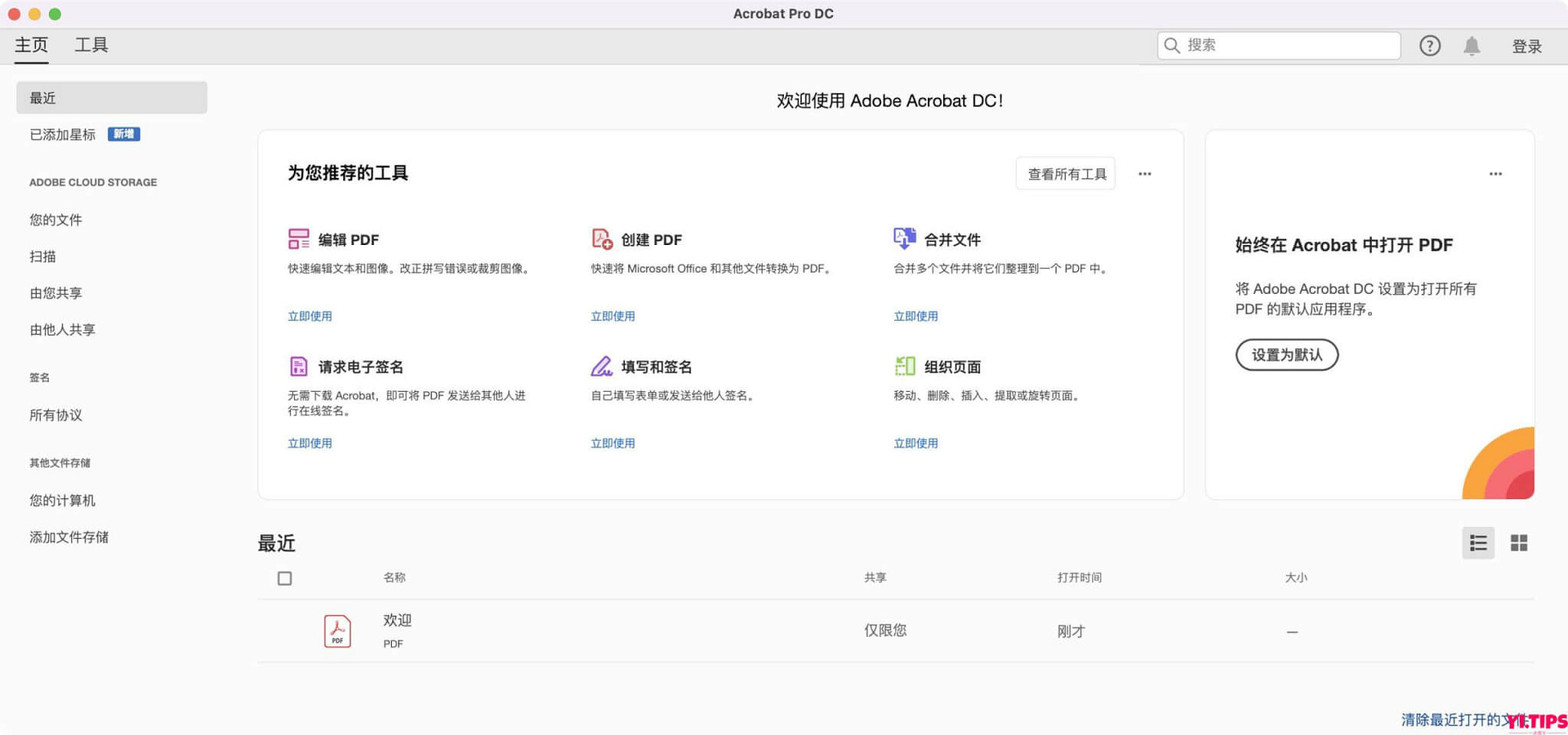Click the 仅限您 sharing cell

click(x=885, y=630)
